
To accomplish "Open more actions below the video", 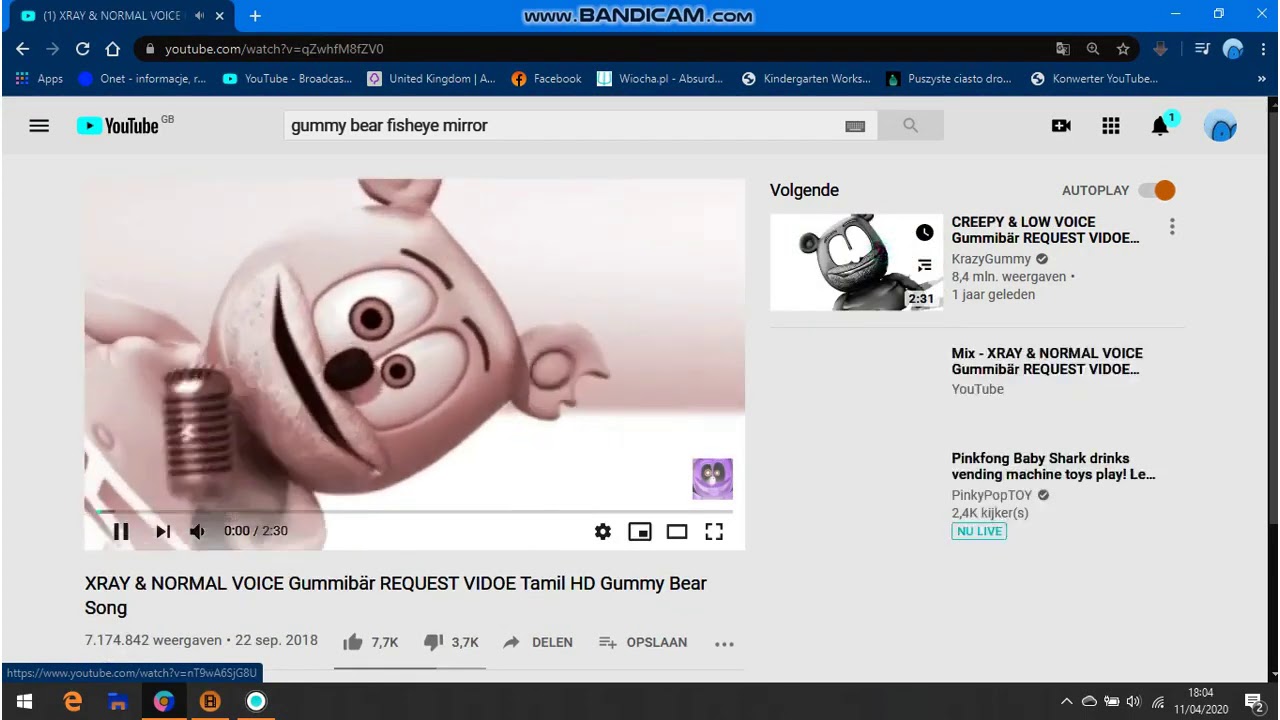I will (725, 643).
